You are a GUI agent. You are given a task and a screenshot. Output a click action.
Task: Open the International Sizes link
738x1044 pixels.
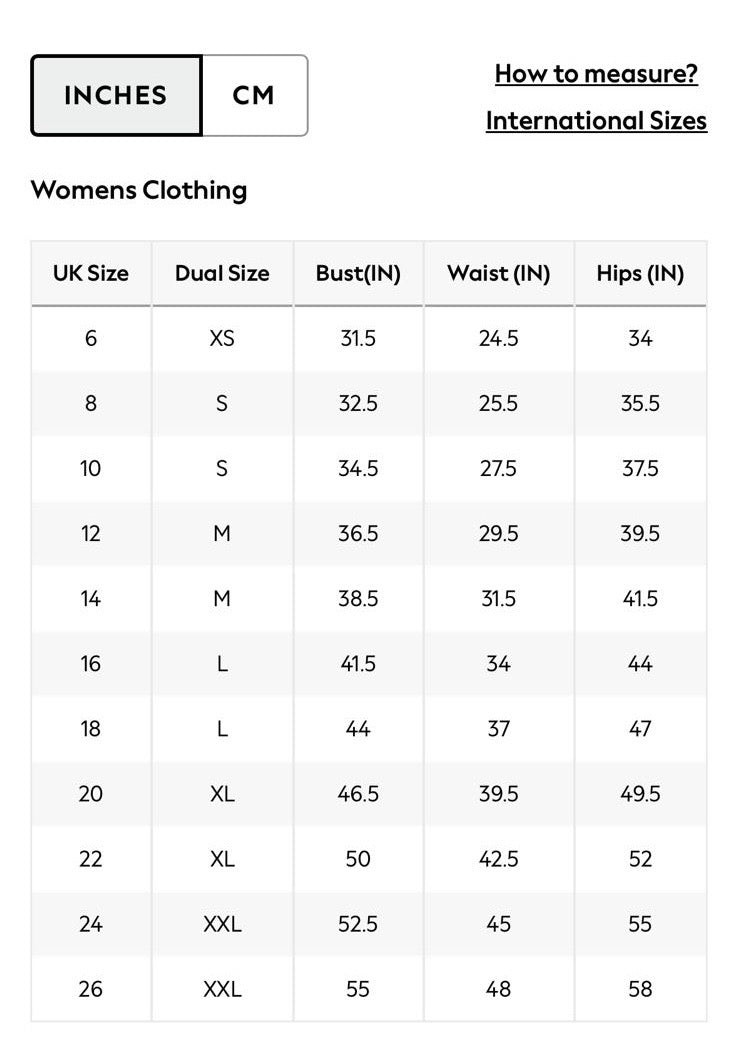596,121
